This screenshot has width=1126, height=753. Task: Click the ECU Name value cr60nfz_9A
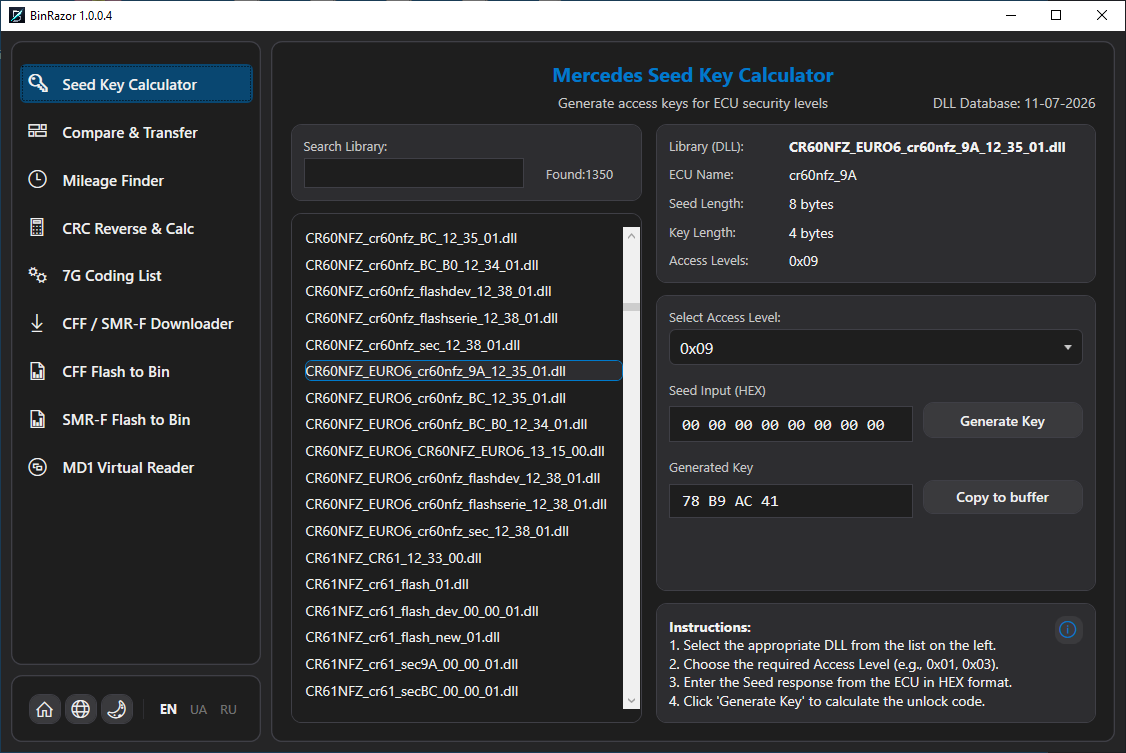pos(822,175)
